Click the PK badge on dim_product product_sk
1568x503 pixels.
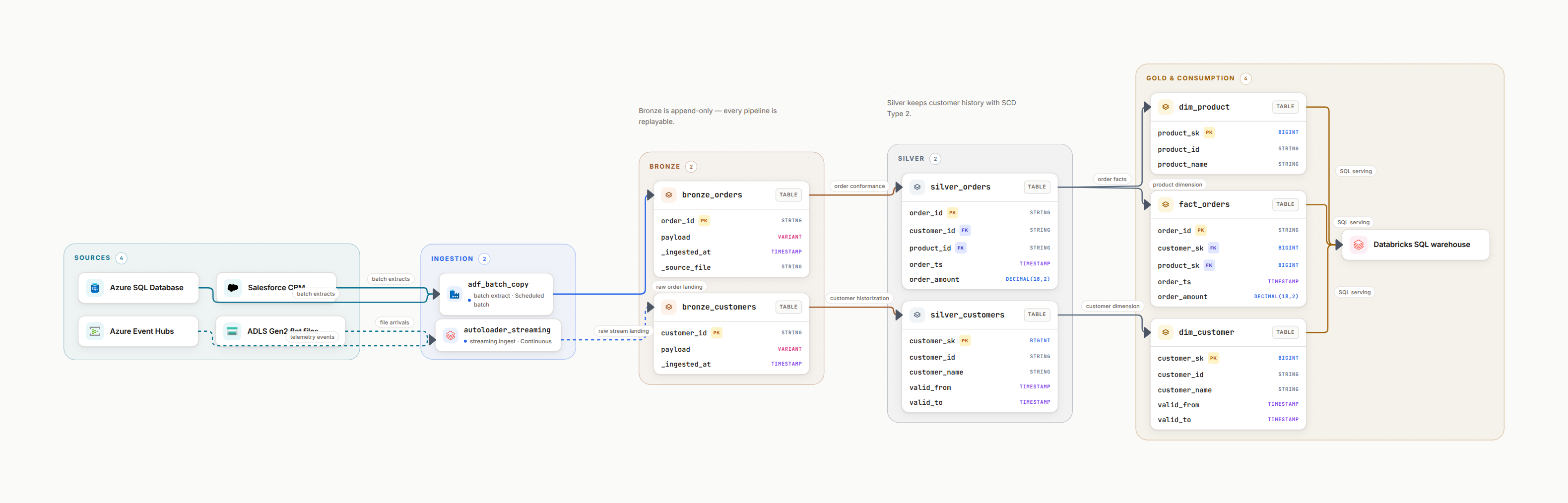click(x=1209, y=132)
